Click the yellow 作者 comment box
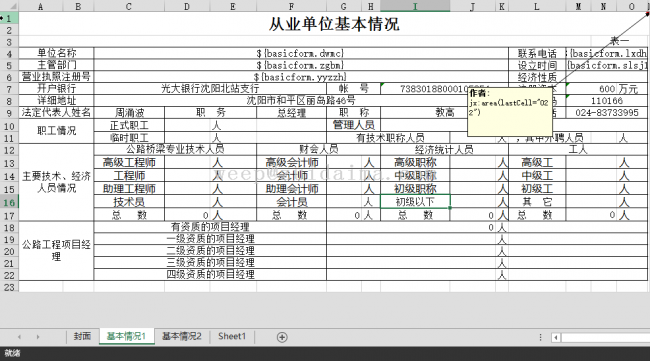The image size is (650, 361). (x=510, y=111)
